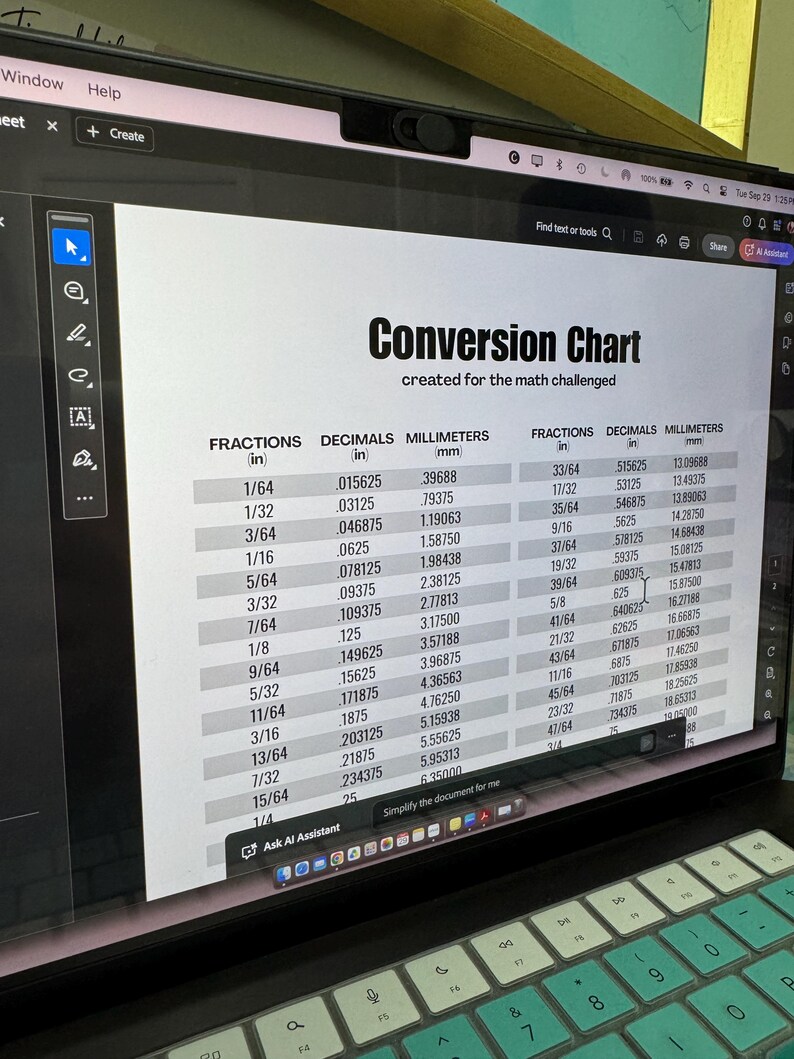Choose the Add comment tool
Screen dimensions: 794x1059
(74, 291)
